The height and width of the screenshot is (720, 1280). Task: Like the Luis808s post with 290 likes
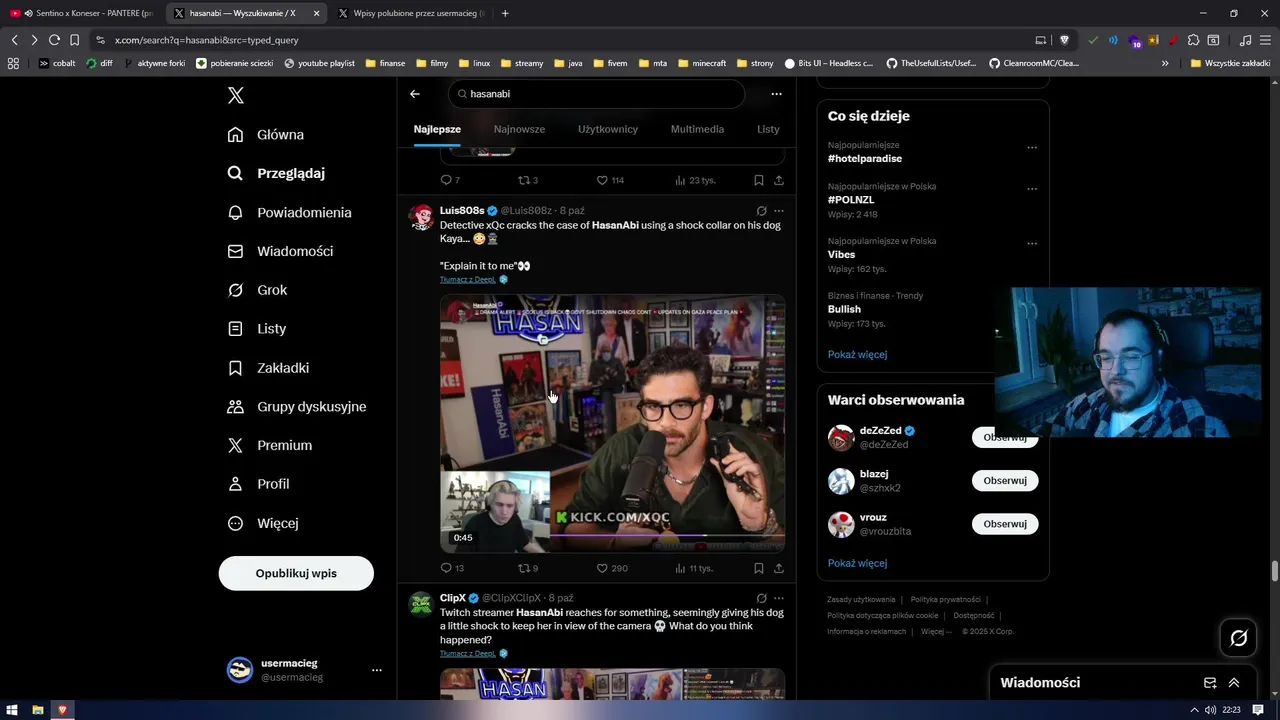click(611, 568)
